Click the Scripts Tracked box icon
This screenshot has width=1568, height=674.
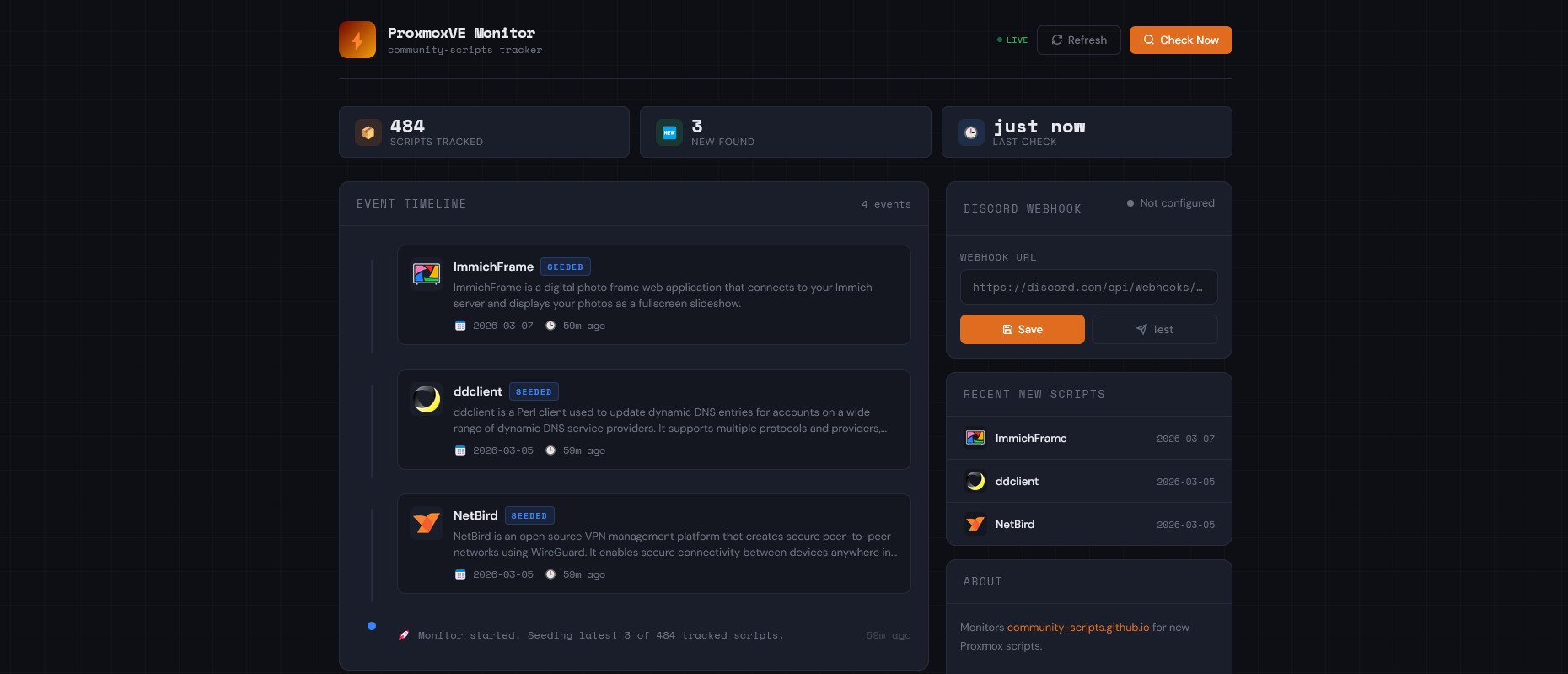coord(368,132)
